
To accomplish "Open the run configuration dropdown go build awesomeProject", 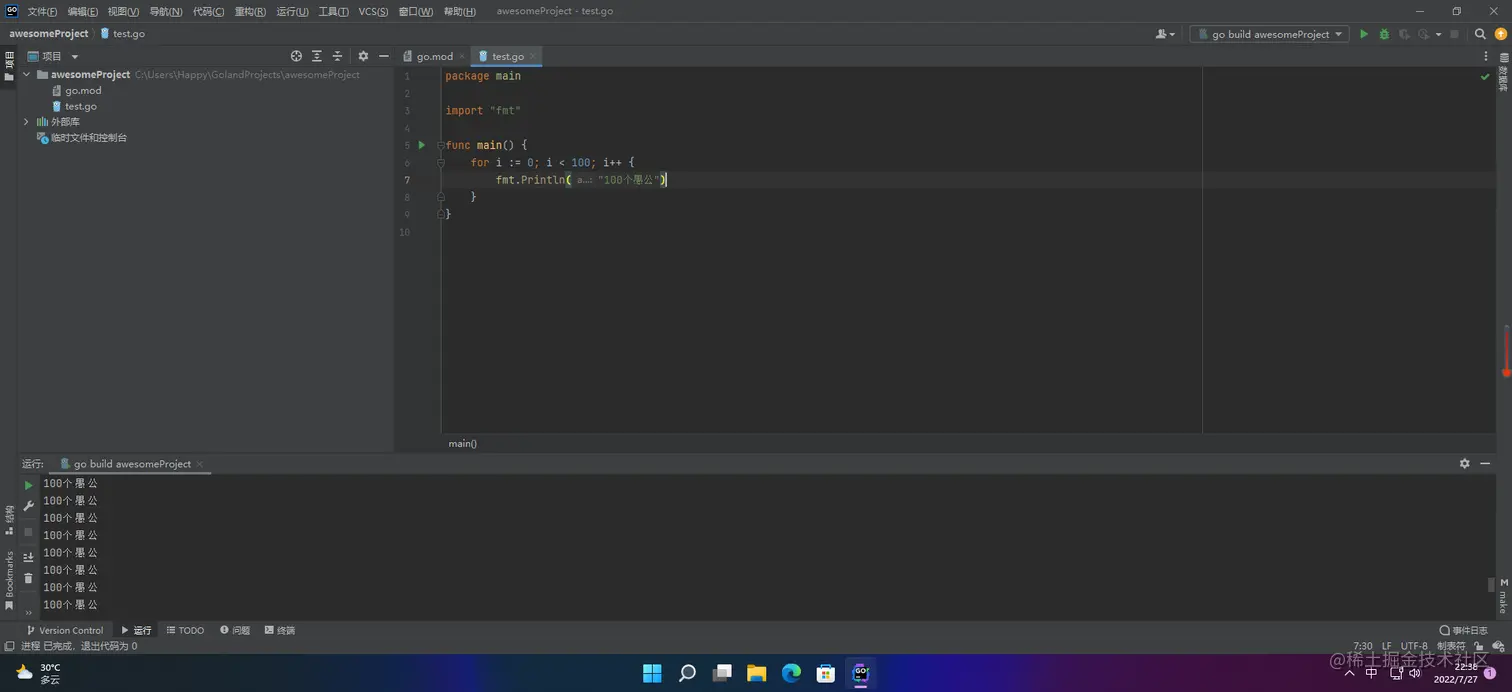I will click(x=1270, y=34).
